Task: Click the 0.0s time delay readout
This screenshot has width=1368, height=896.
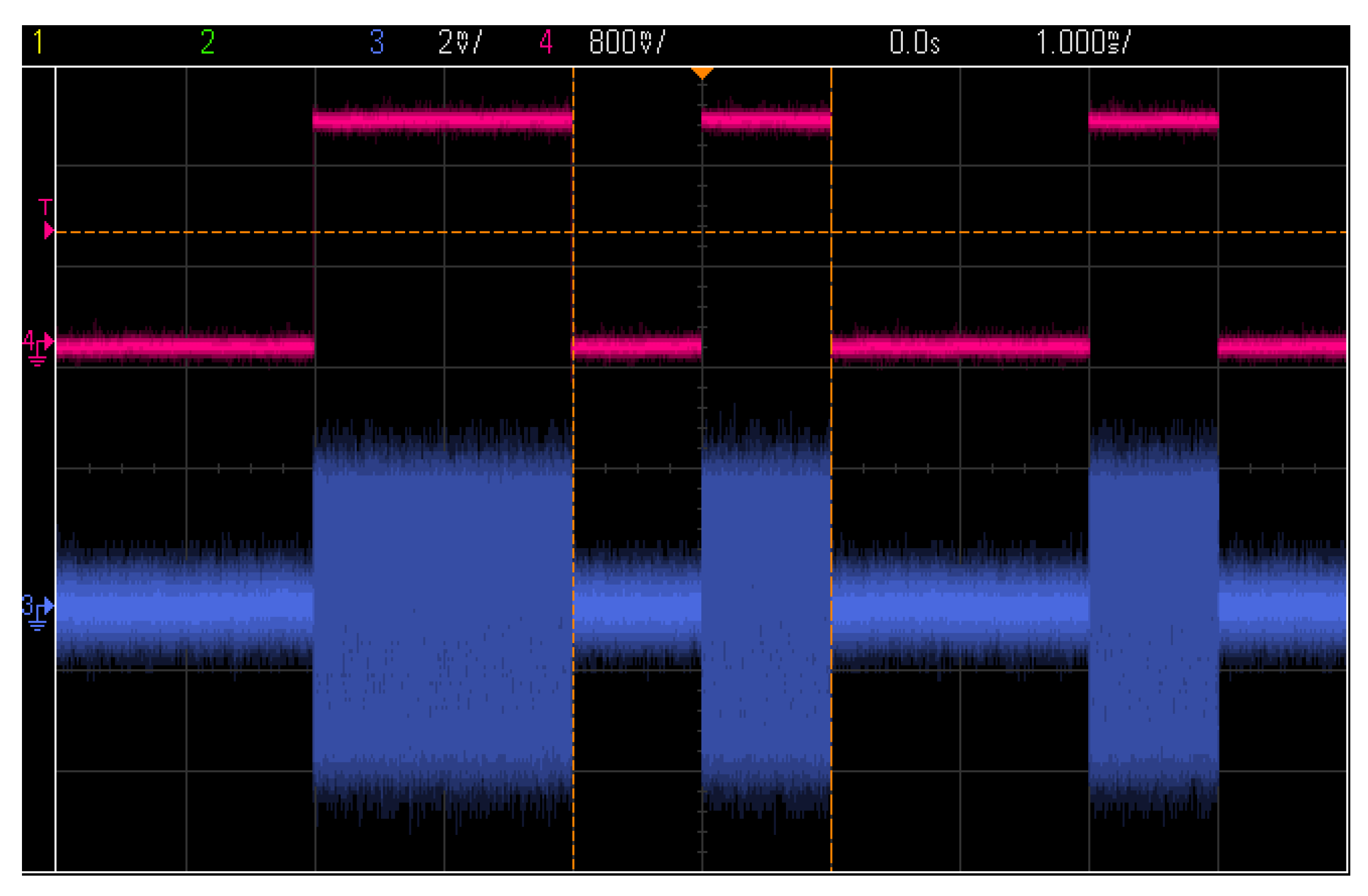Action: point(914,42)
